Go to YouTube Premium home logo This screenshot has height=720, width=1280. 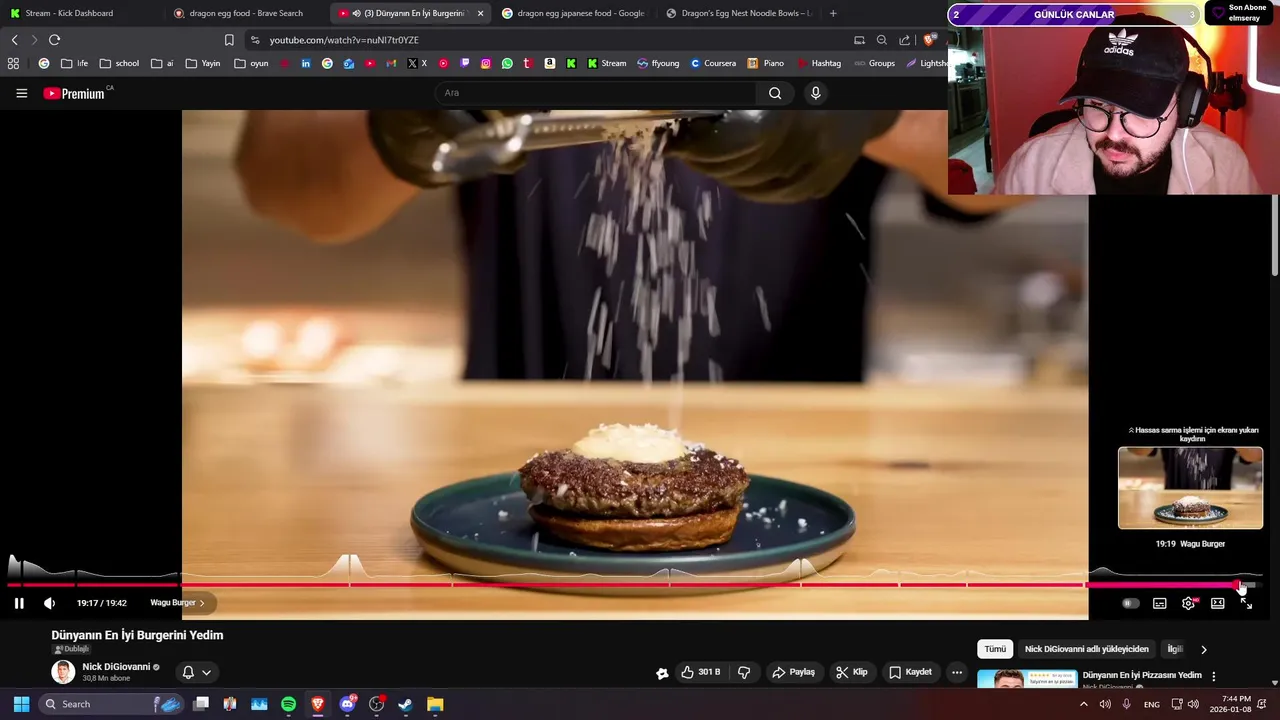pos(74,93)
